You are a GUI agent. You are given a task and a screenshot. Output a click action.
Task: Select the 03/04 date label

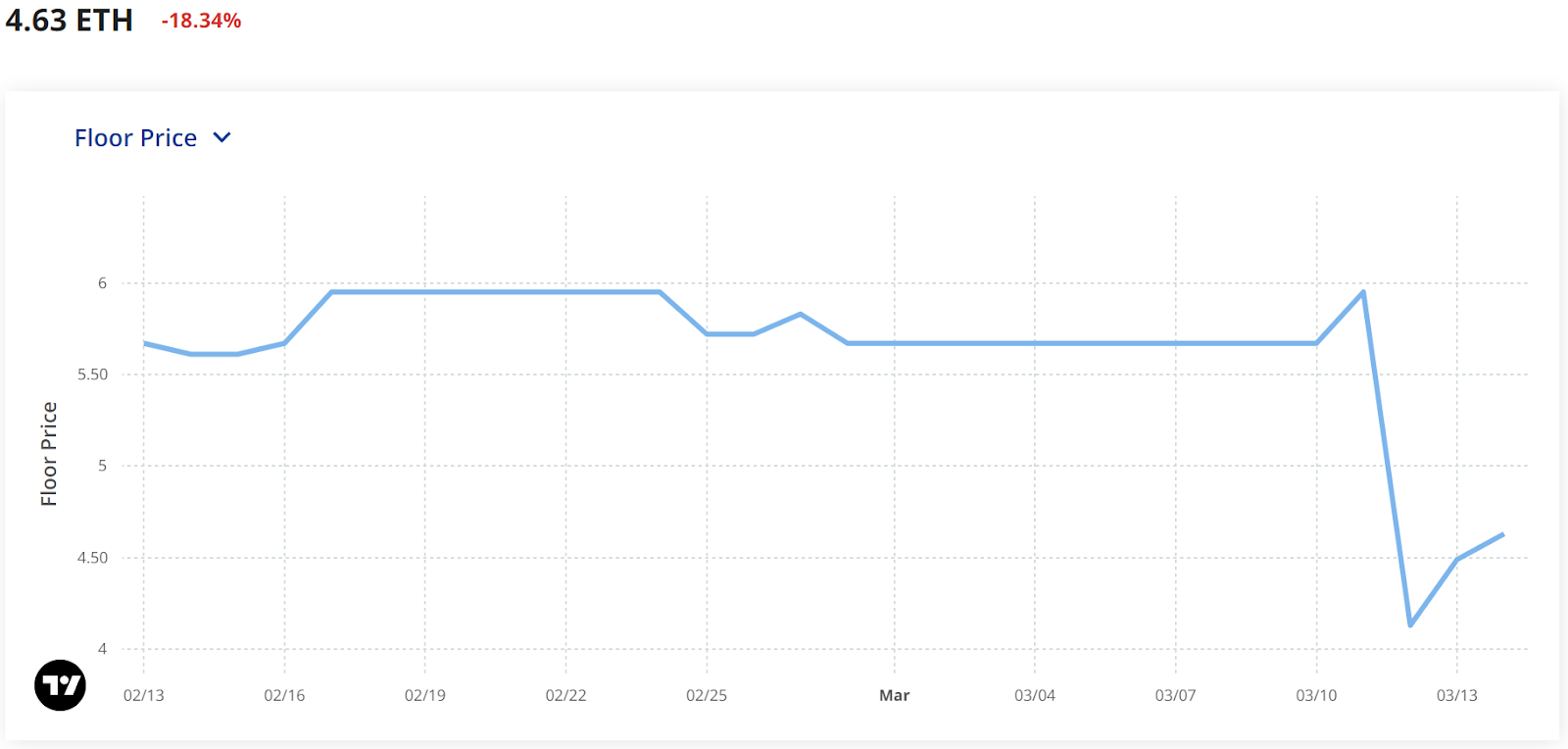pyautogui.click(x=1035, y=695)
